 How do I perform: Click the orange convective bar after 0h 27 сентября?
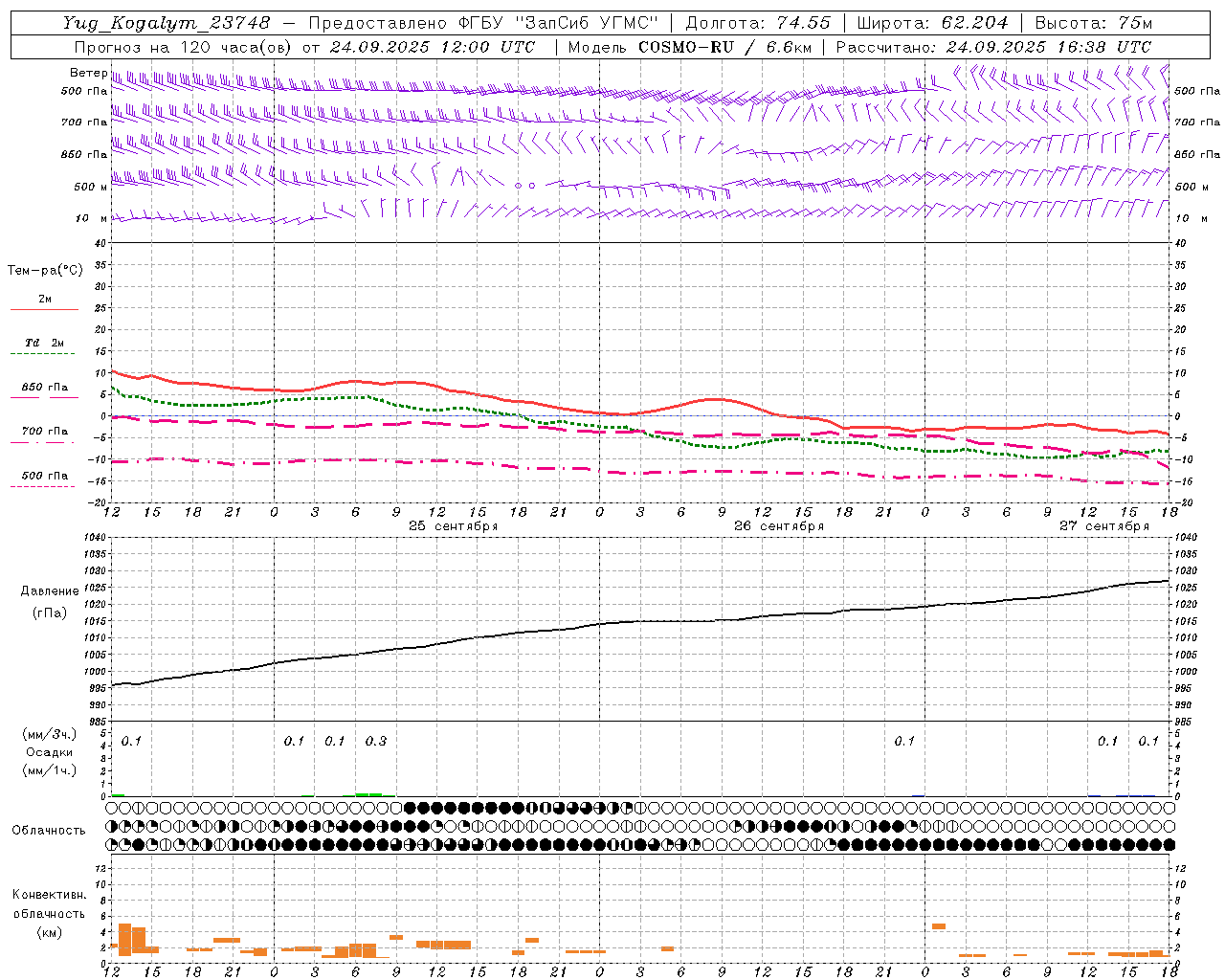(x=939, y=926)
